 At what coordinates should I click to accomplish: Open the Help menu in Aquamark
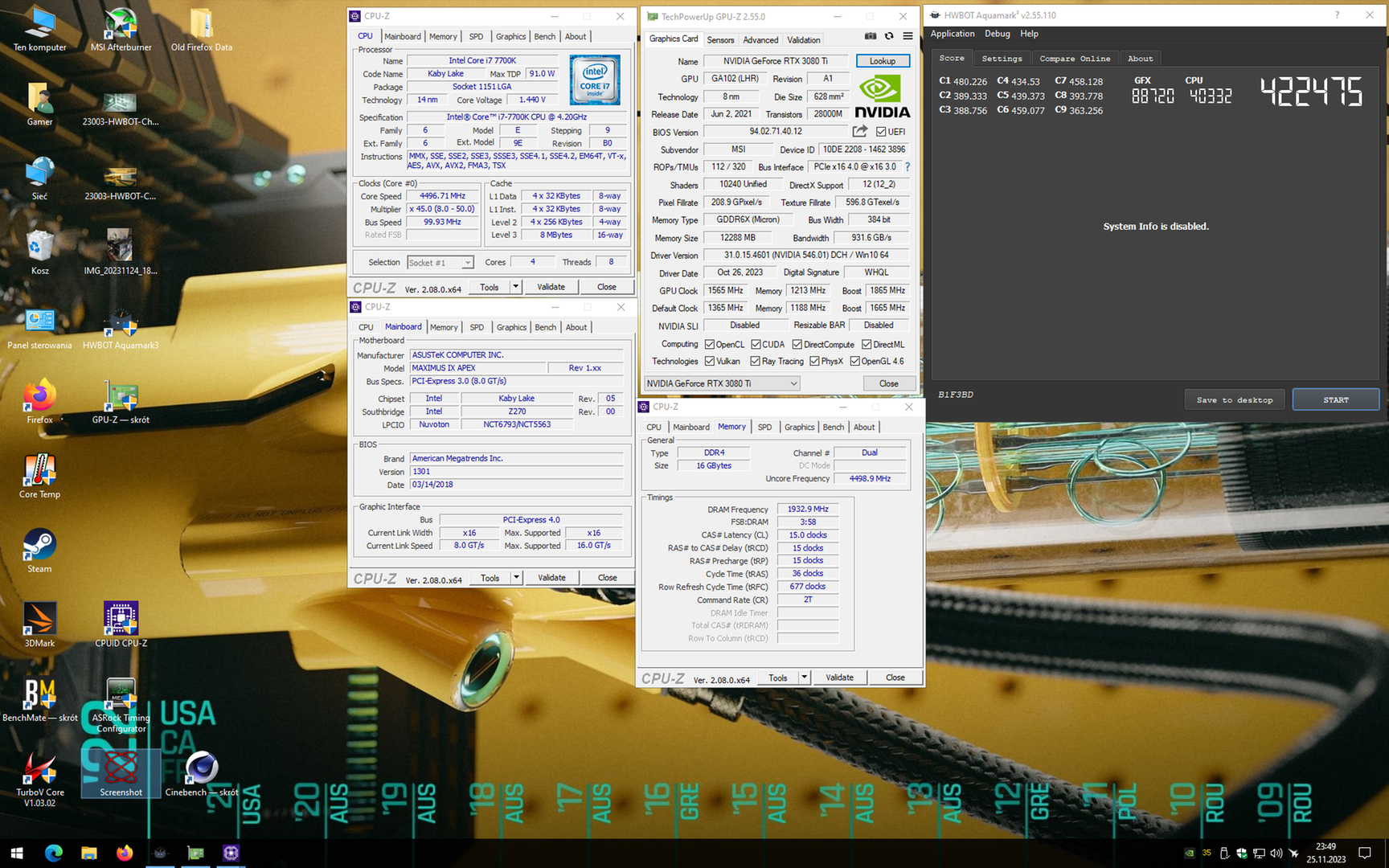[1029, 34]
